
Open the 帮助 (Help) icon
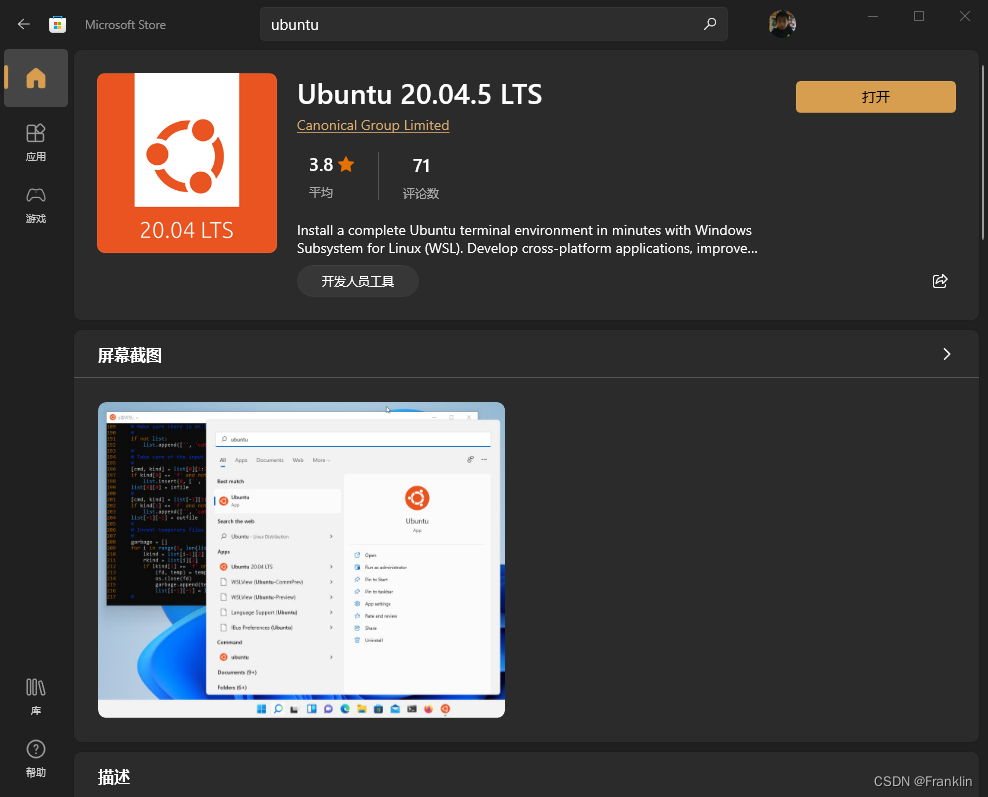(x=35, y=755)
